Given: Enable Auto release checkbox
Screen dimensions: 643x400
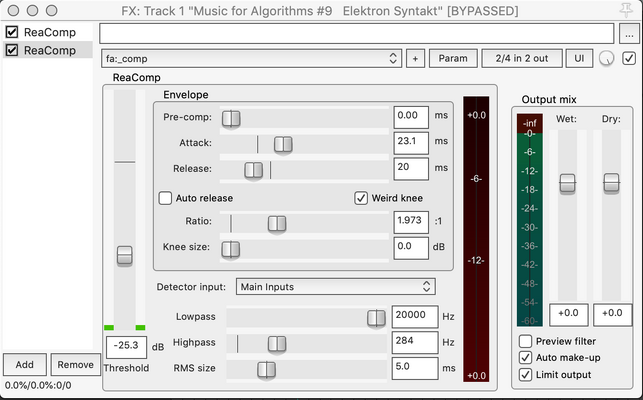Looking at the screenshot, I should click(x=165, y=198).
